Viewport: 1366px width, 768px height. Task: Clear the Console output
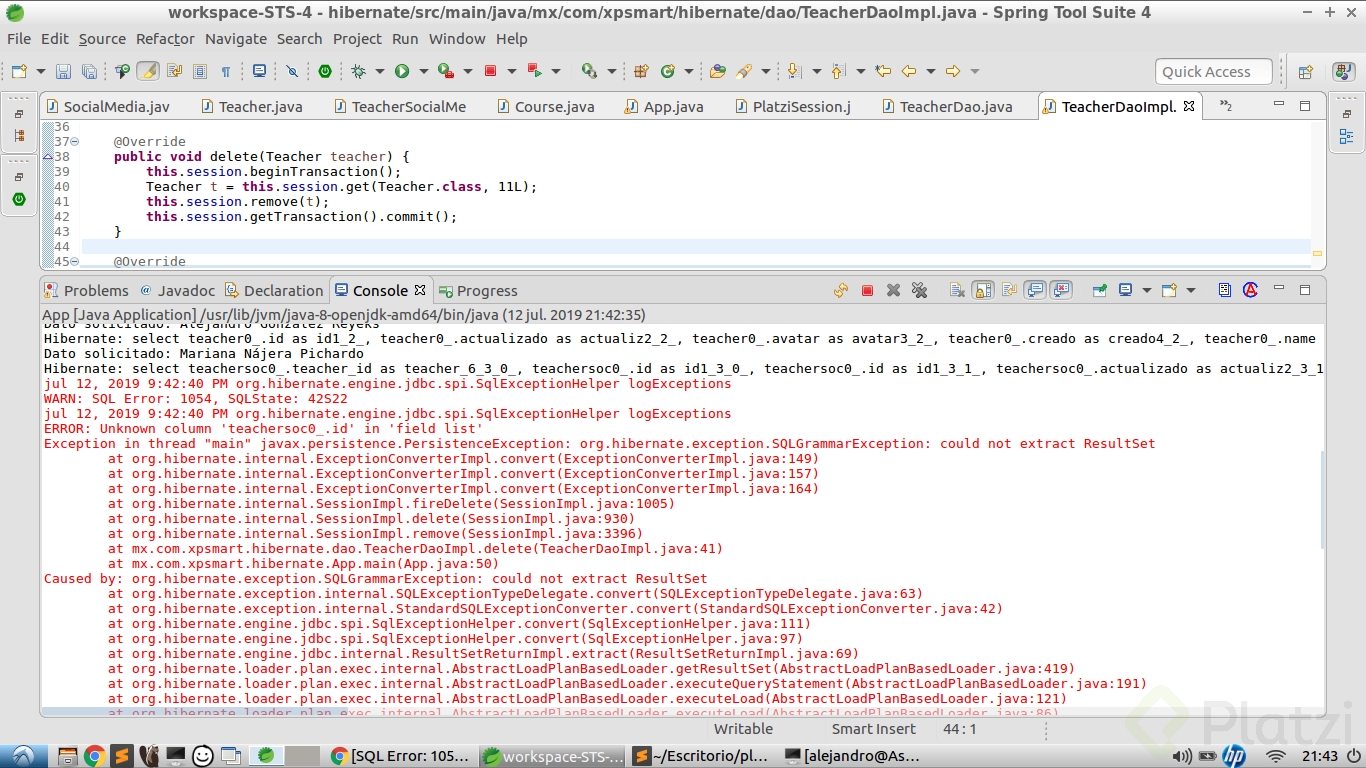pos(957,290)
